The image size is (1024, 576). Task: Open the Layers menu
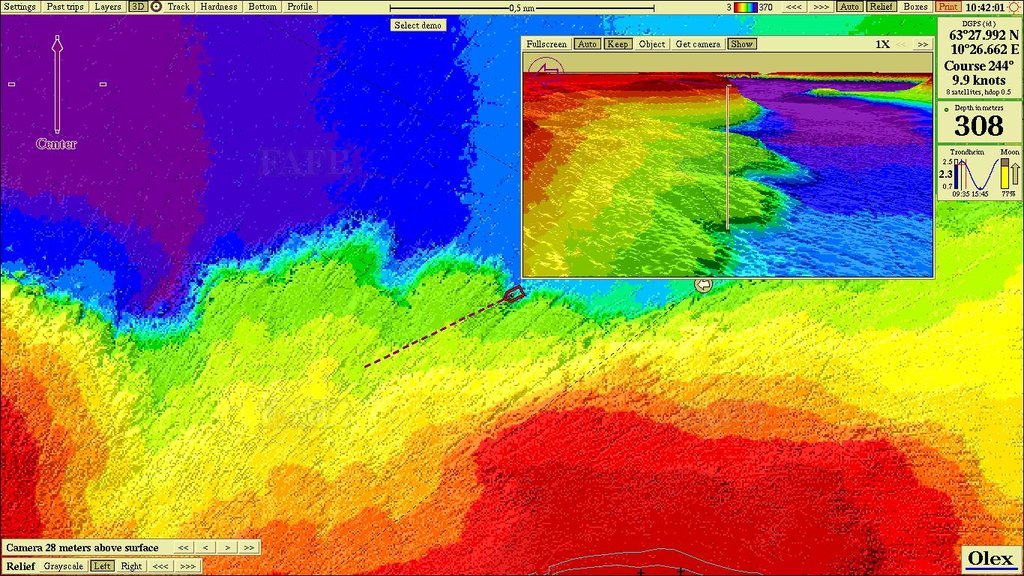tap(108, 6)
